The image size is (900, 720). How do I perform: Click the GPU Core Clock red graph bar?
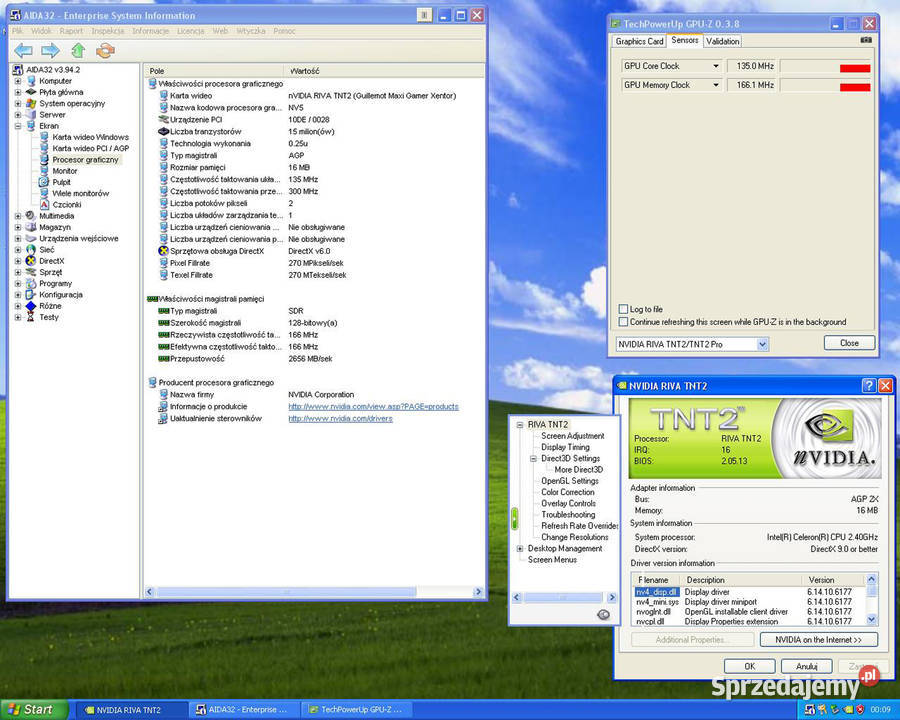[x=855, y=68]
